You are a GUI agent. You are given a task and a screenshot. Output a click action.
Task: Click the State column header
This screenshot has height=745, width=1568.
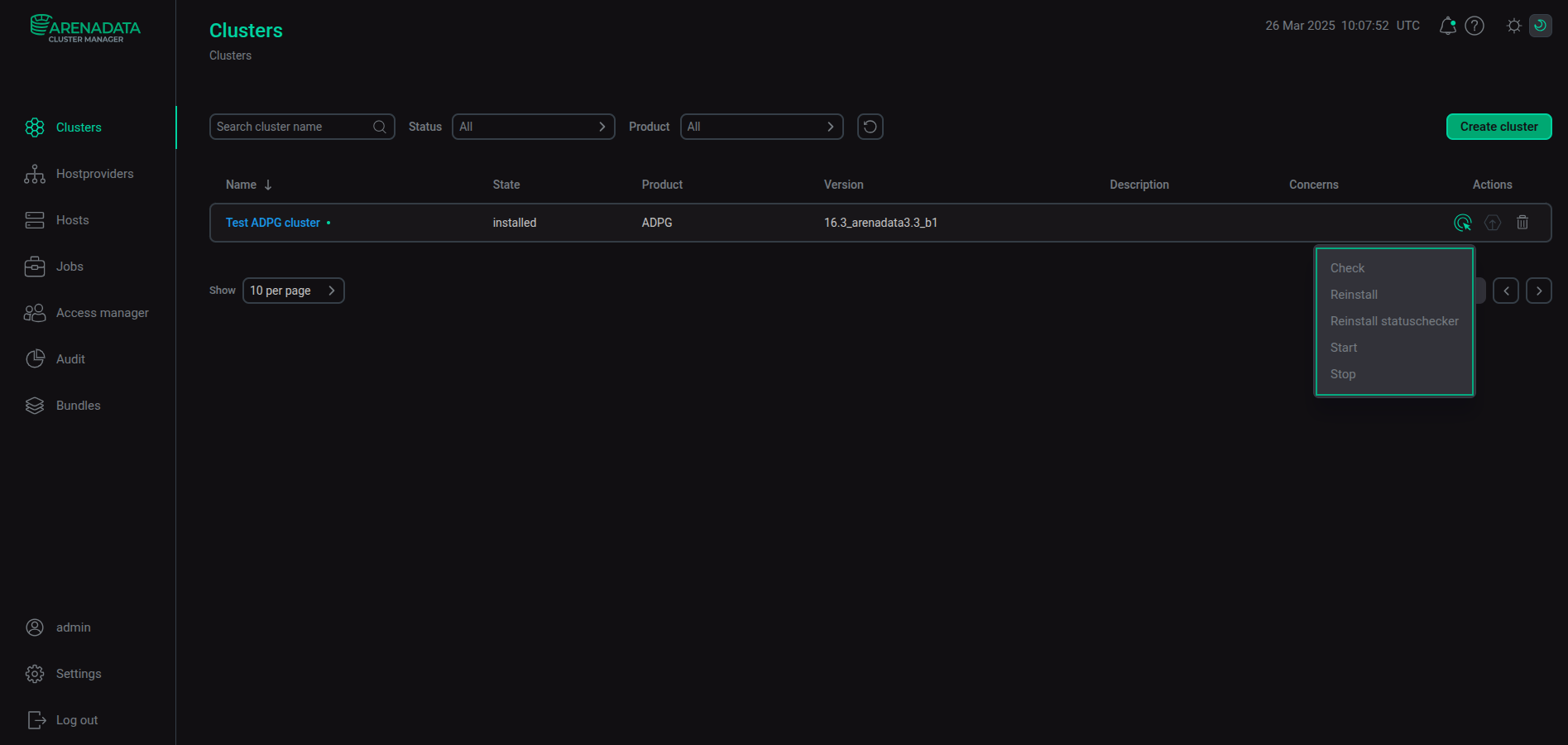point(506,185)
